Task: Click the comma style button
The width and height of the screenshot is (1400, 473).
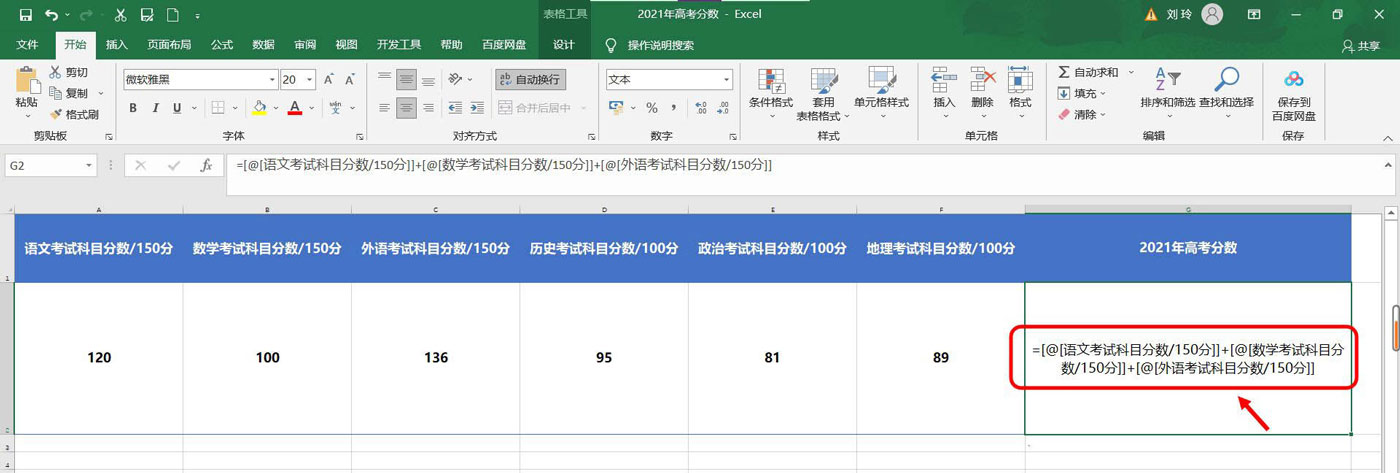Action: [673, 108]
